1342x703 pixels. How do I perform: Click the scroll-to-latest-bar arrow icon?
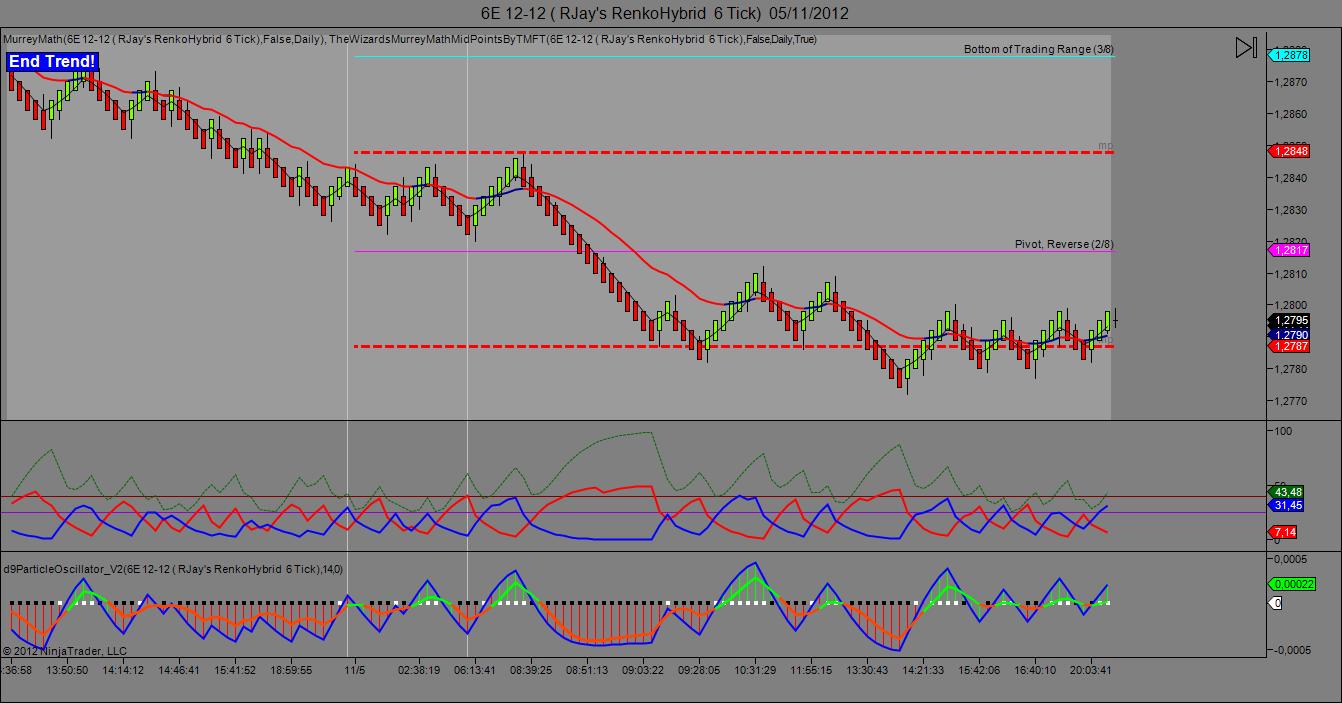pos(1245,47)
